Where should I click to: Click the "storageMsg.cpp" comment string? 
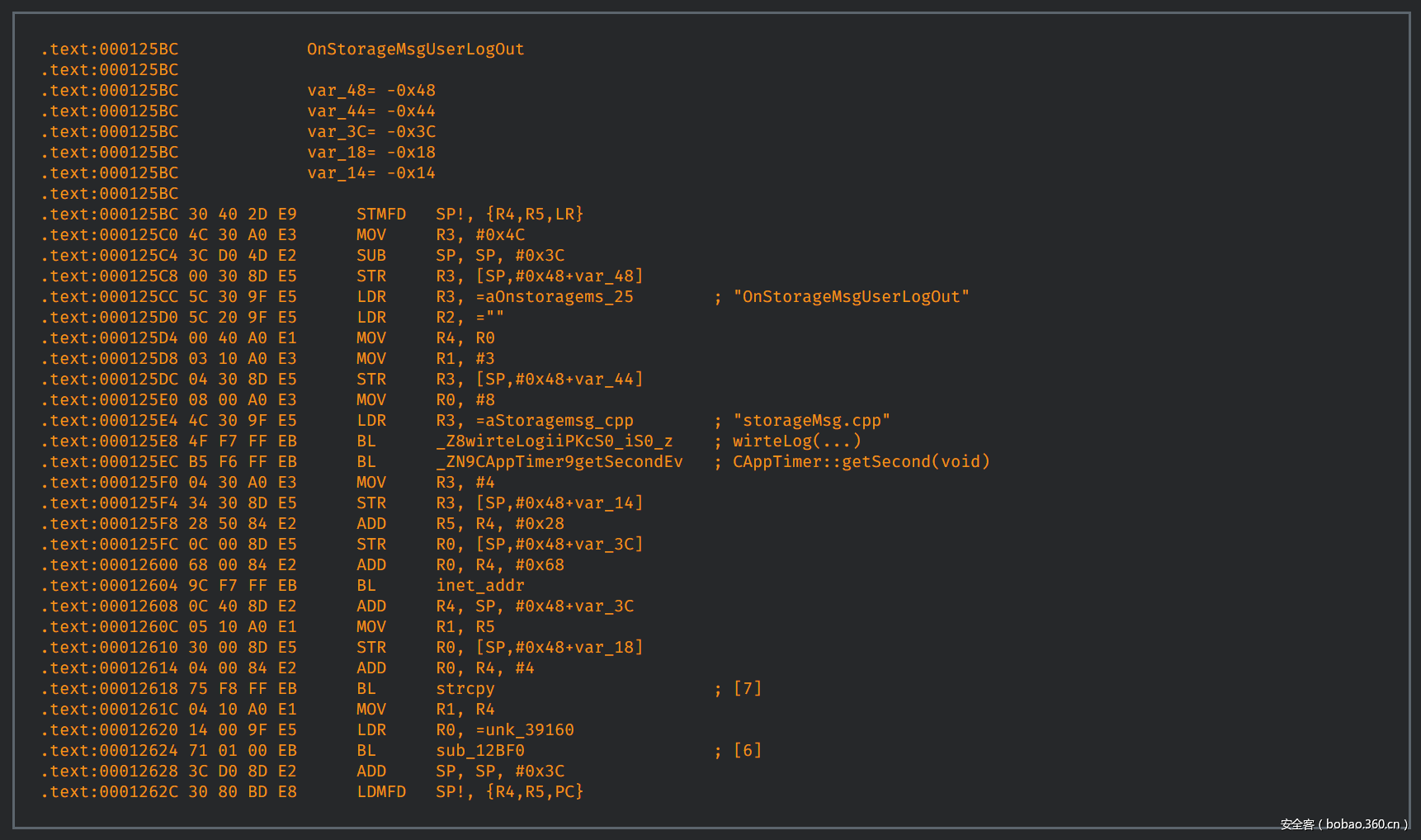811,421
